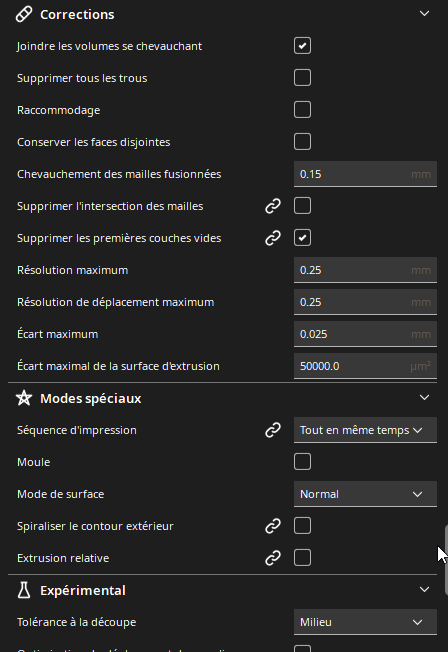Click the Expérimental flask icon
This screenshot has width=448, height=652.
[24, 590]
